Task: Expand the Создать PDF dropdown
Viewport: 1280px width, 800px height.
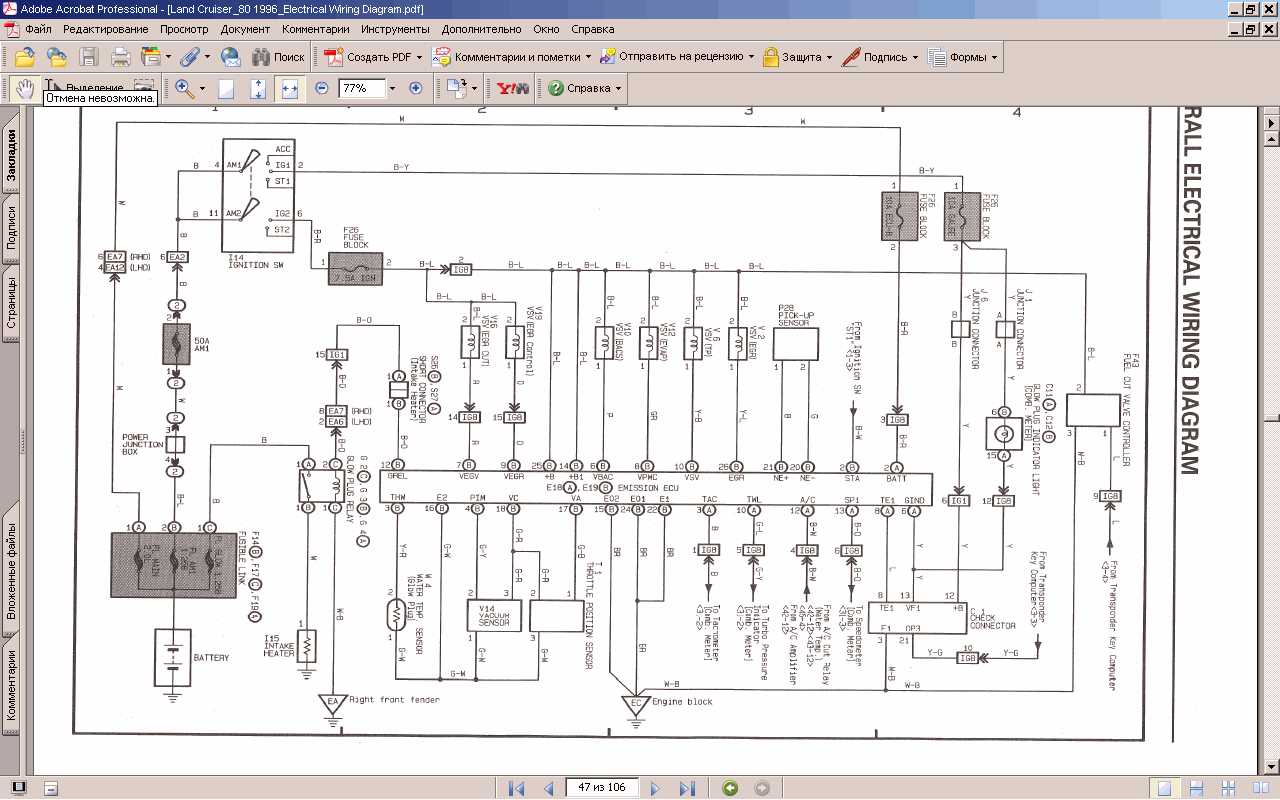Action: 420,57
